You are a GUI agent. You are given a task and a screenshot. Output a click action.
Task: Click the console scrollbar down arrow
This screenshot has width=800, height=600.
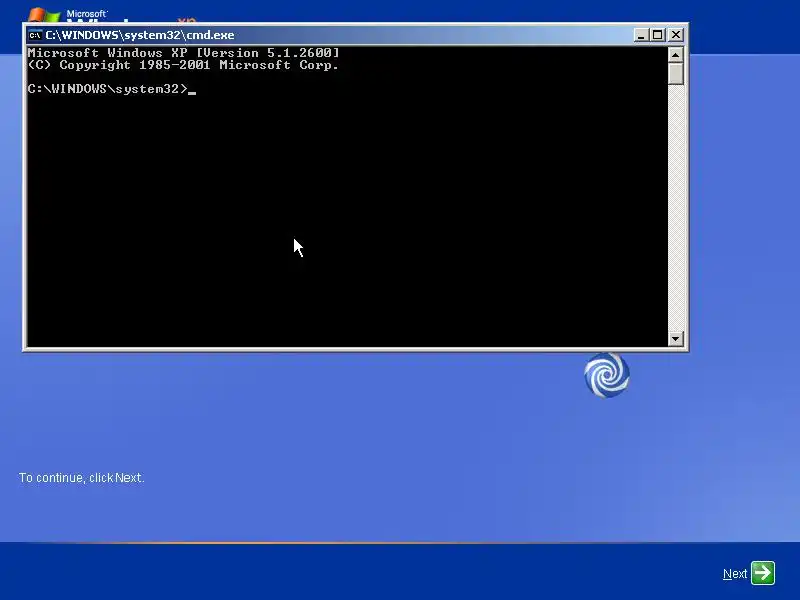(676, 338)
